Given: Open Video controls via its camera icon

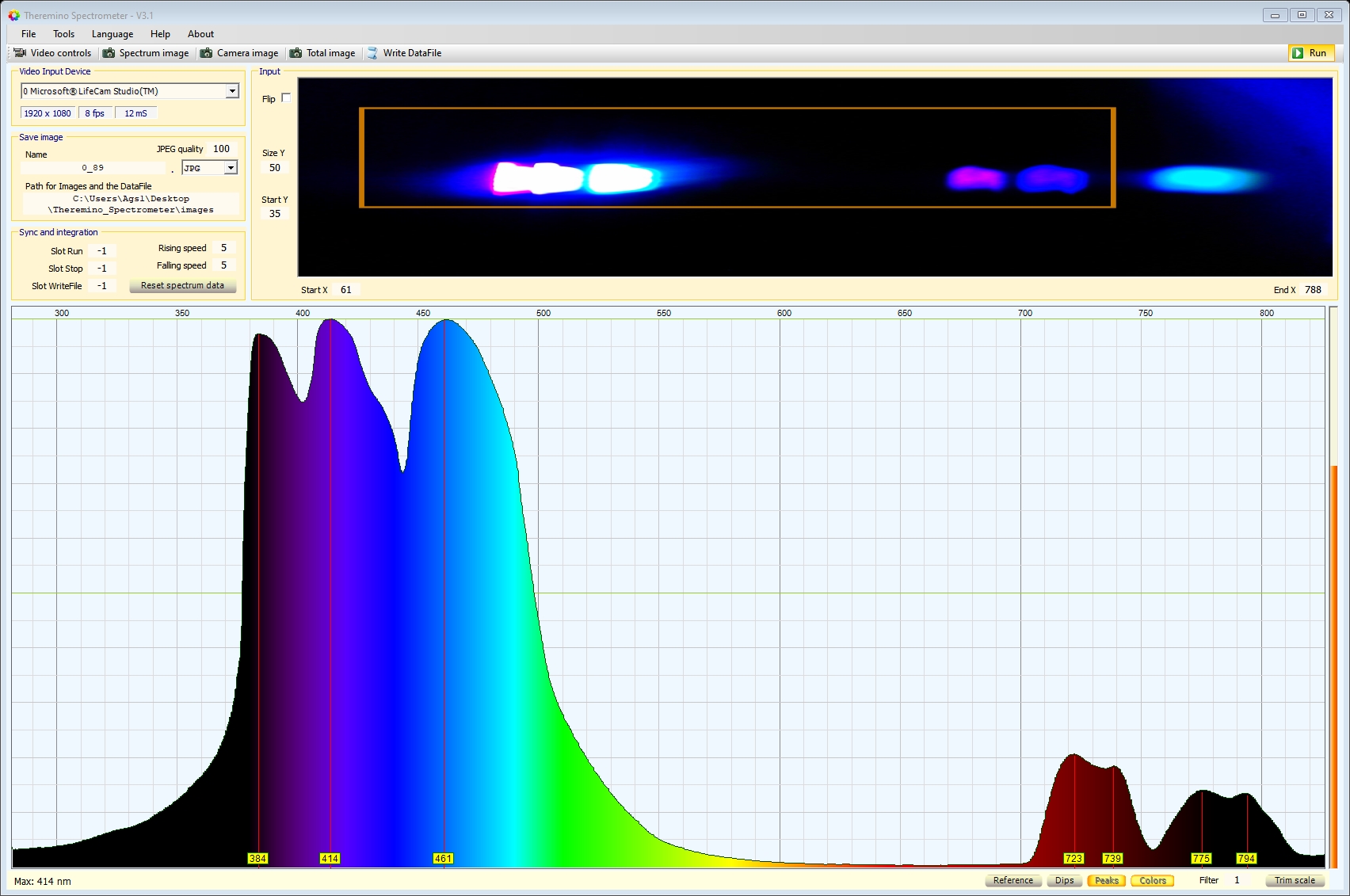Looking at the screenshot, I should point(20,53).
